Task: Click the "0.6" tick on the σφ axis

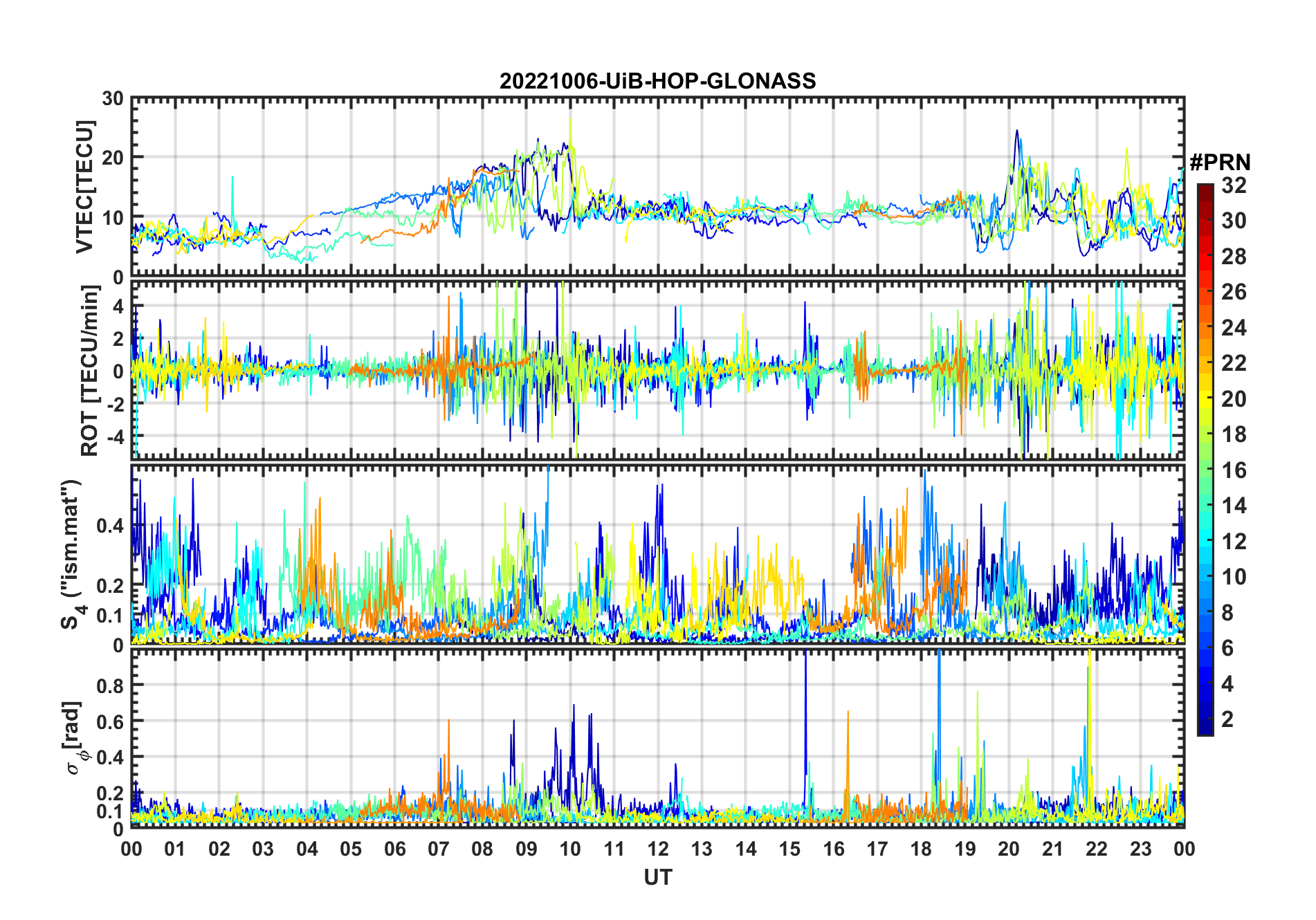Action: pyautogui.click(x=110, y=721)
